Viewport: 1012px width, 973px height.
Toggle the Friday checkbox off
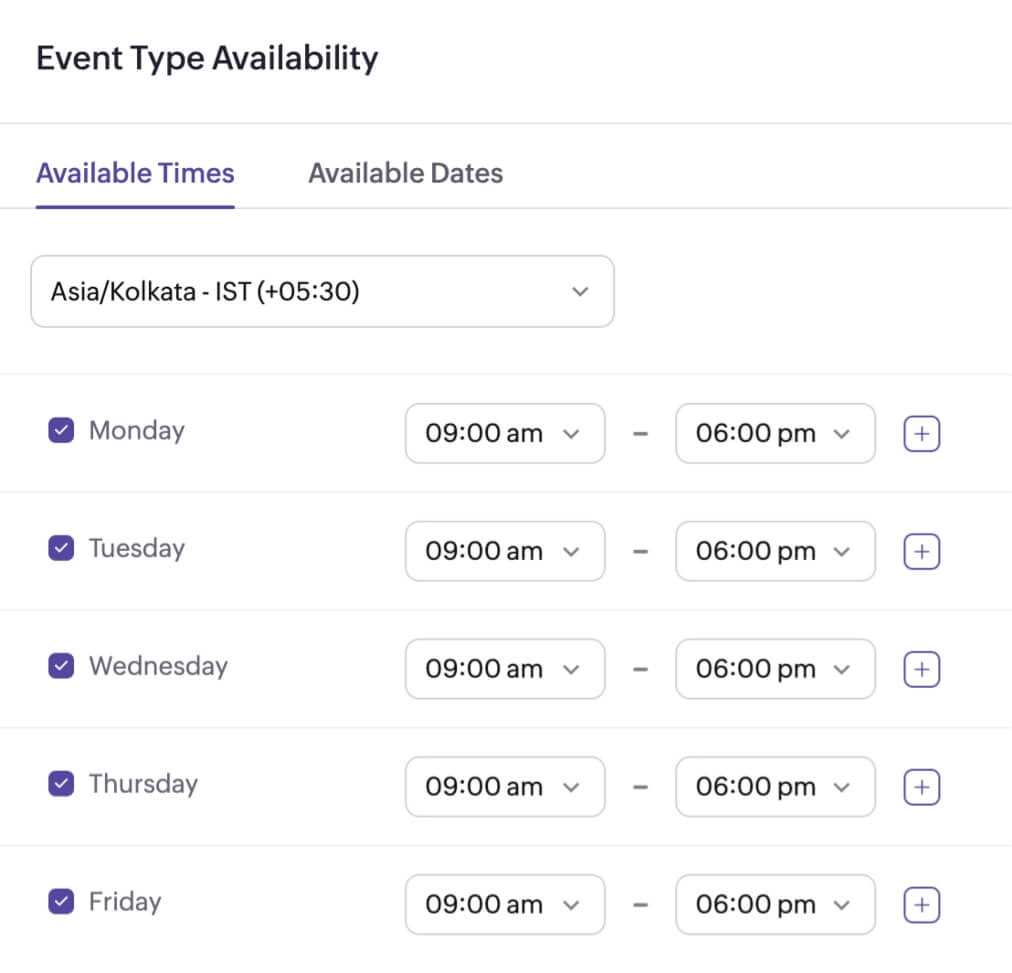(x=61, y=902)
